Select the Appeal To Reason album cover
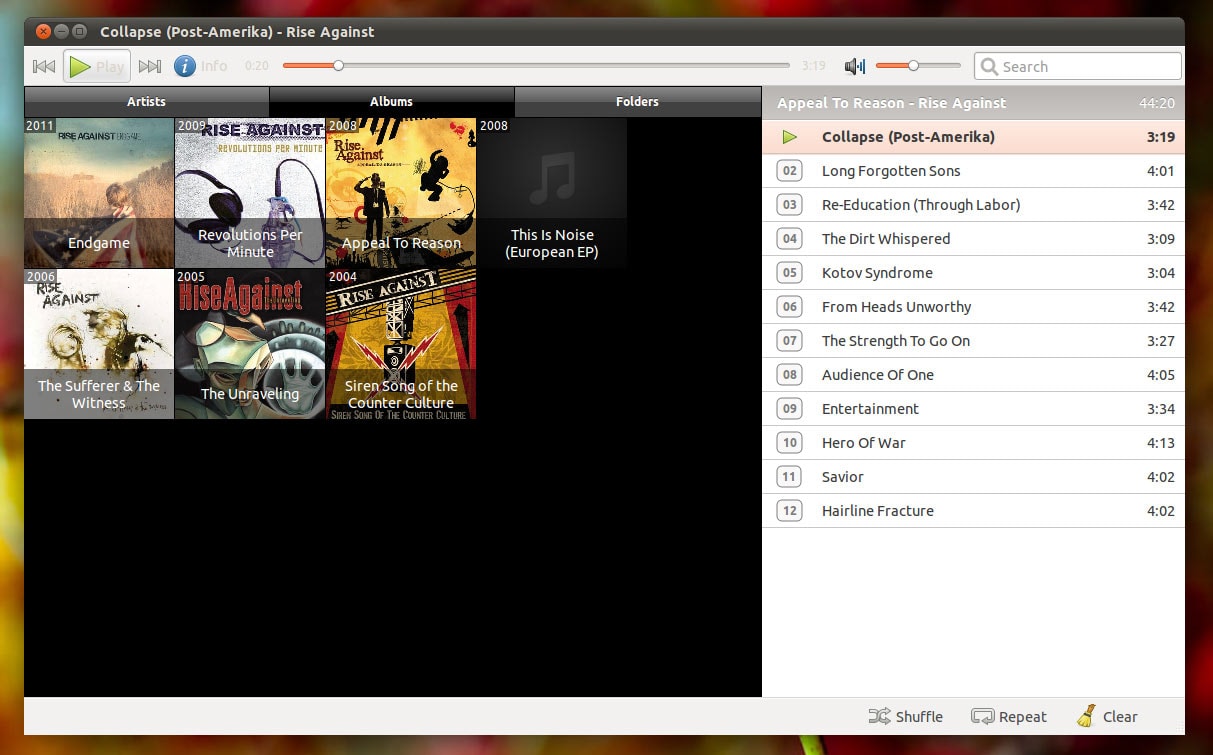 click(401, 193)
